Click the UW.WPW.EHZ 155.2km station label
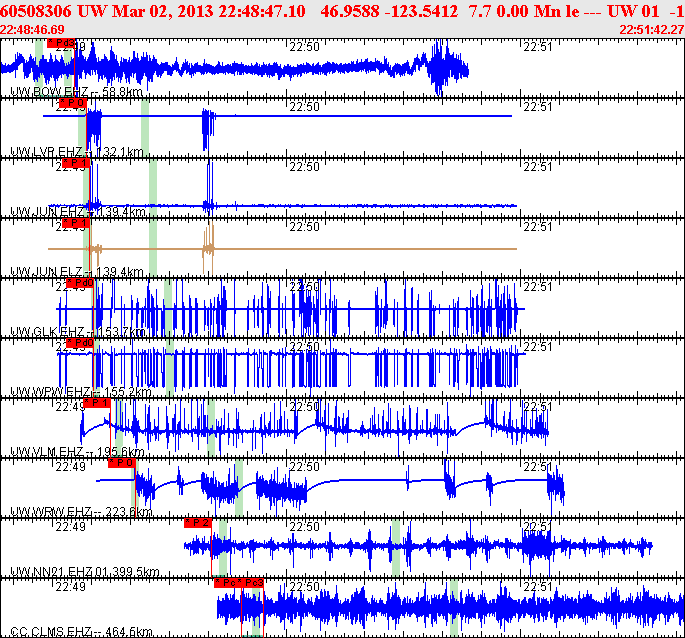The height and width of the screenshot is (638, 685). [x=80, y=392]
